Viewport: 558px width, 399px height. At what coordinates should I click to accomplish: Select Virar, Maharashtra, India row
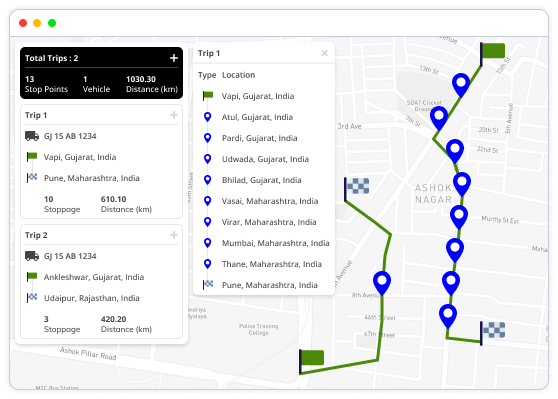[x=269, y=222]
